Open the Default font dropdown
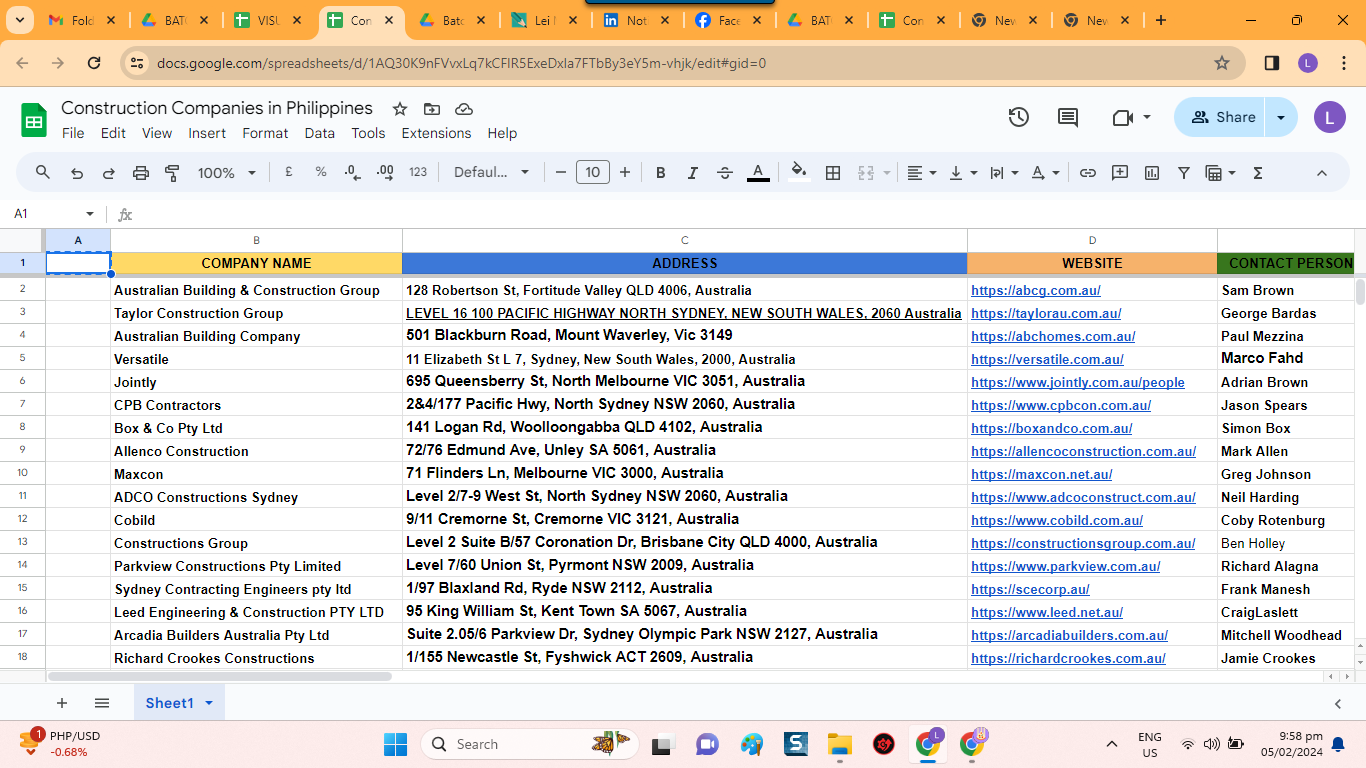This screenshot has width=1366, height=768. point(492,173)
